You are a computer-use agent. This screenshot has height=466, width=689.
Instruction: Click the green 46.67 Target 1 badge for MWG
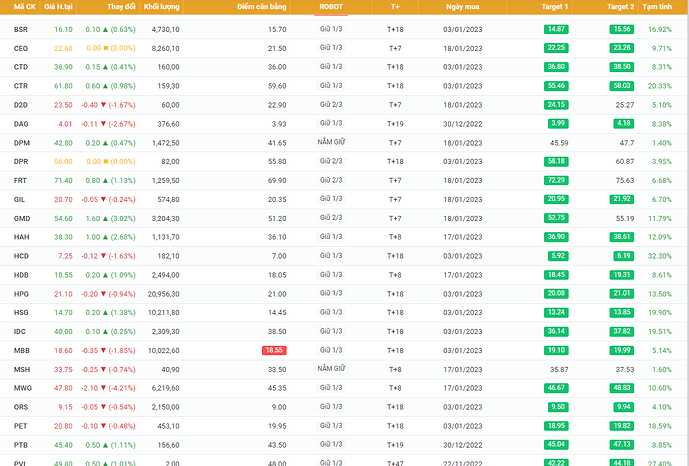pyautogui.click(x=557, y=387)
